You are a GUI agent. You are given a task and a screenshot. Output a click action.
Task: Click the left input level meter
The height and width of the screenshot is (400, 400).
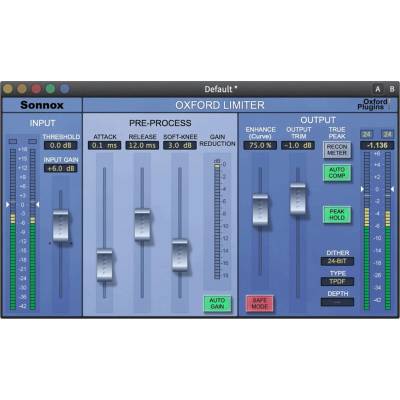13,229
